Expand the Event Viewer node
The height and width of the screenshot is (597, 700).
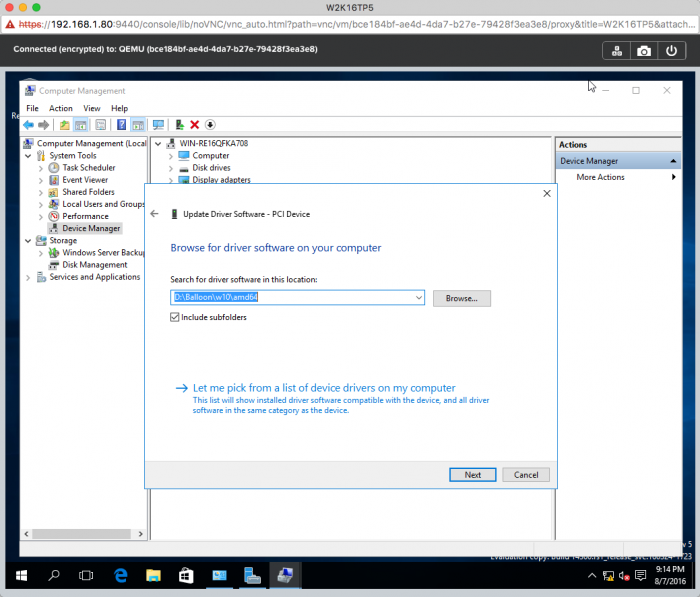tap(41, 180)
